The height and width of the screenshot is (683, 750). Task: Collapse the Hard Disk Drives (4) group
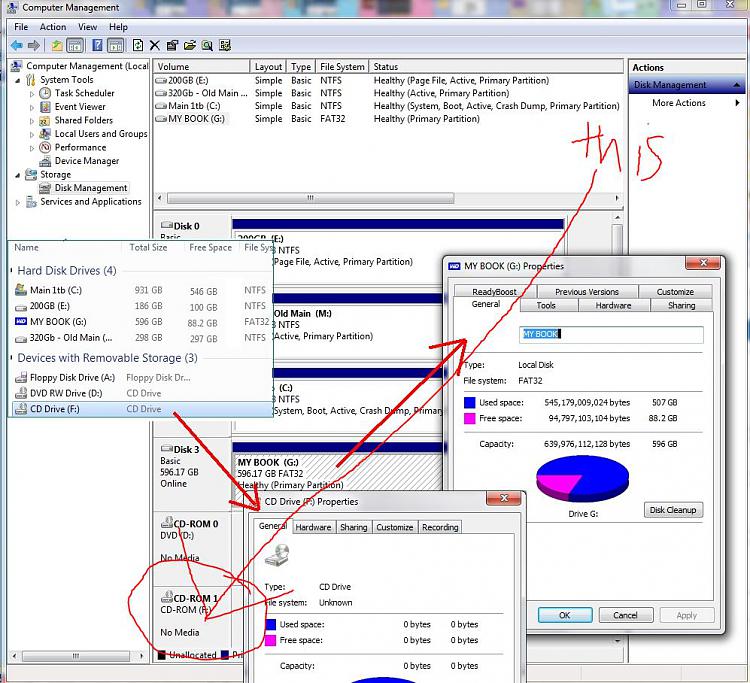click(x=11, y=271)
